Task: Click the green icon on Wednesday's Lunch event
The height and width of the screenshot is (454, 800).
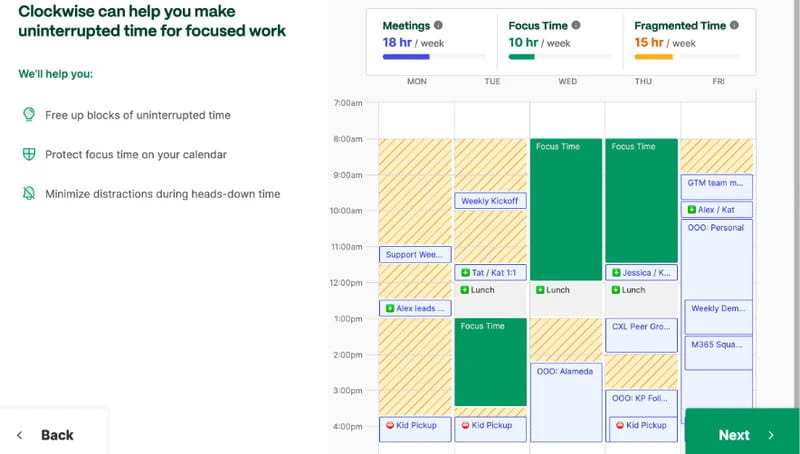Action: click(540, 290)
